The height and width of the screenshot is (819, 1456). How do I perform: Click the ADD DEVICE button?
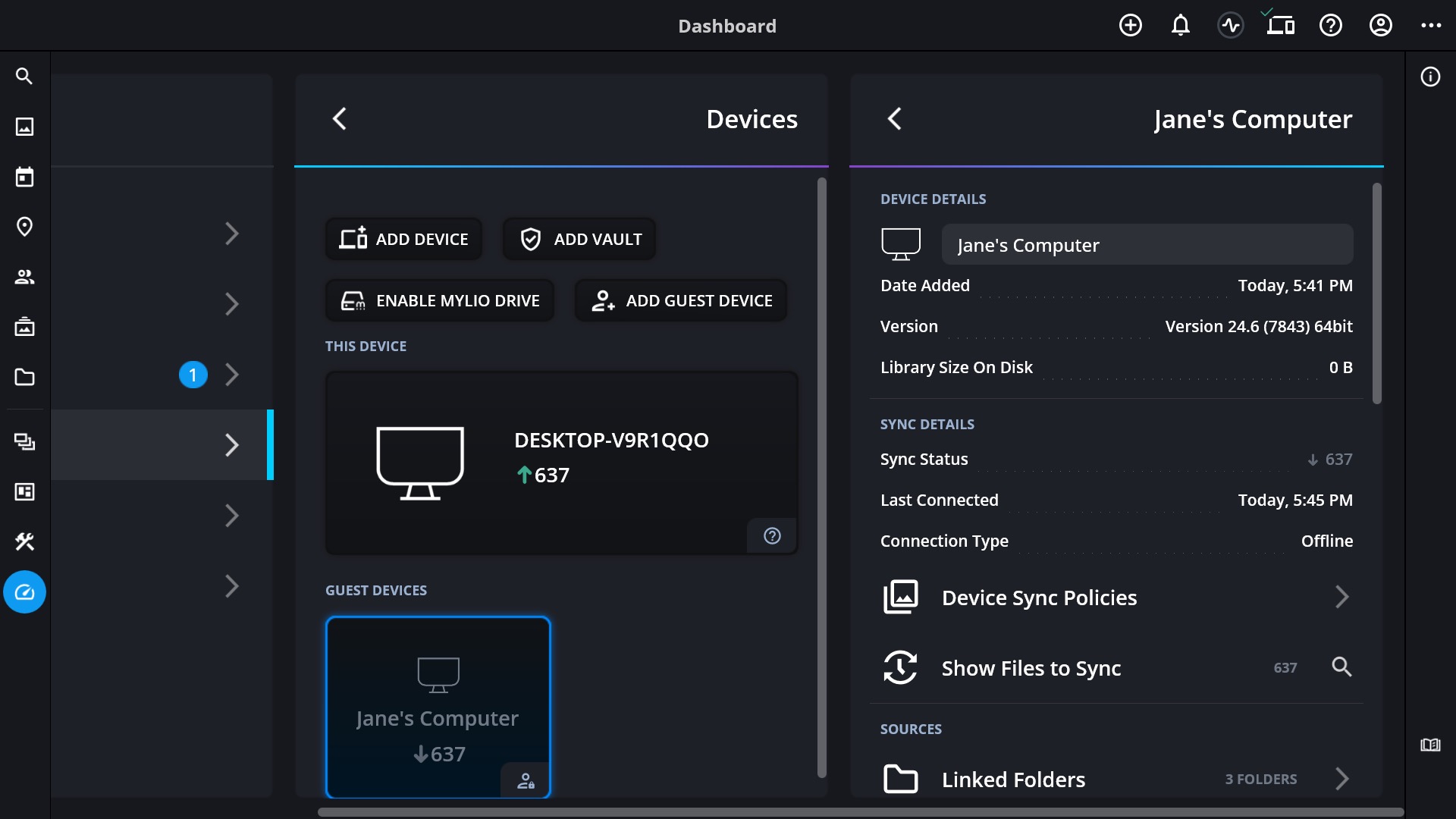pos(403,239)
